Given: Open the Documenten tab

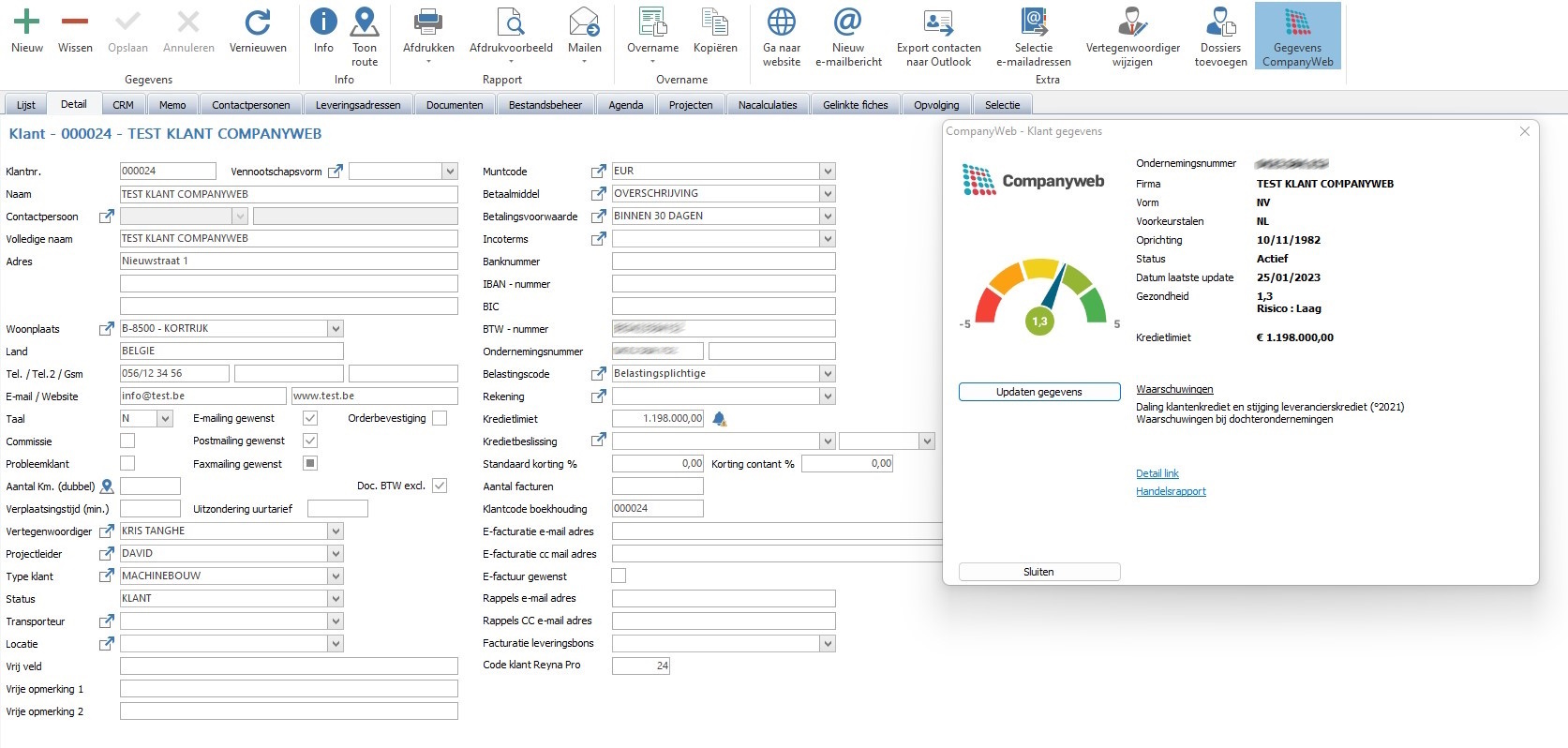Looking at the screenshot, I should click(x=455, y=105).
